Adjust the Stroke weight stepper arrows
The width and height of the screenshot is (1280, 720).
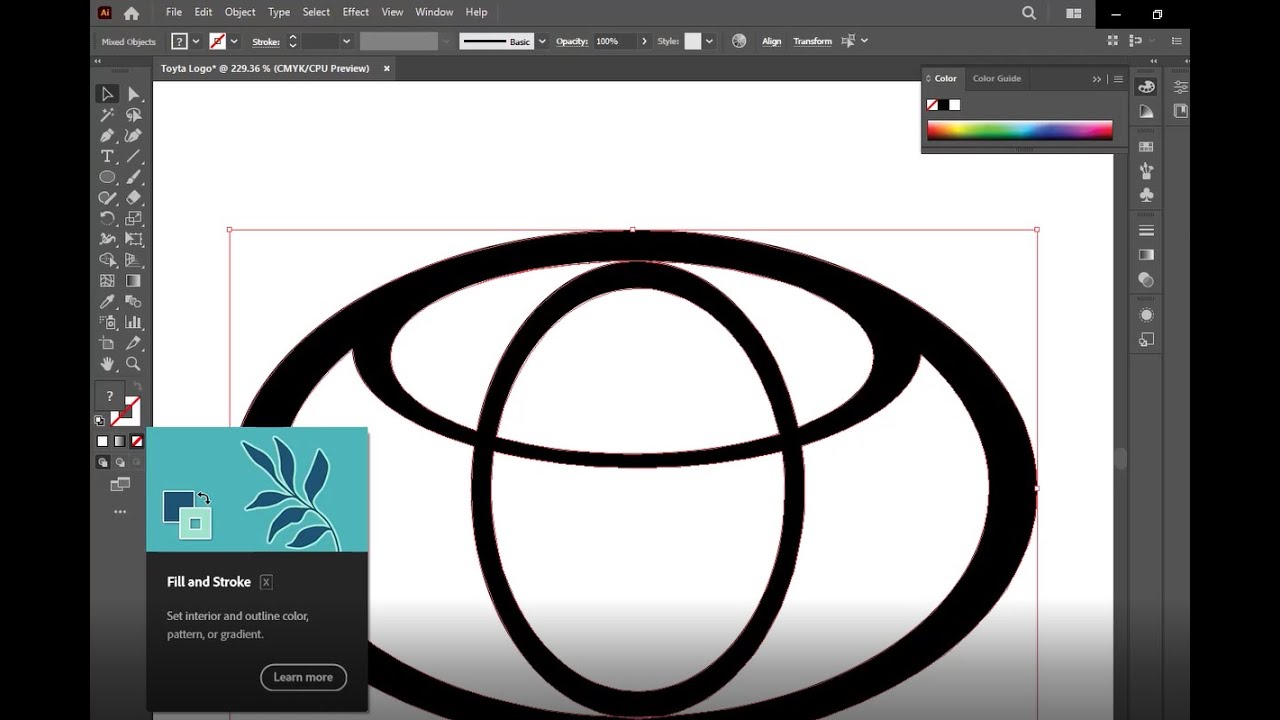tap(293, 41)
